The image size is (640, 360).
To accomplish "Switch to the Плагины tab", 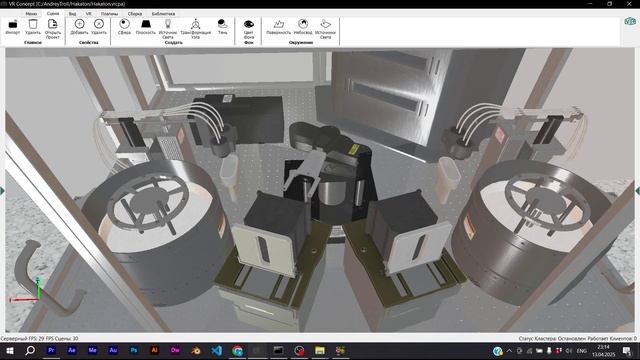I will pyautogui.click(x=109, y=14).
